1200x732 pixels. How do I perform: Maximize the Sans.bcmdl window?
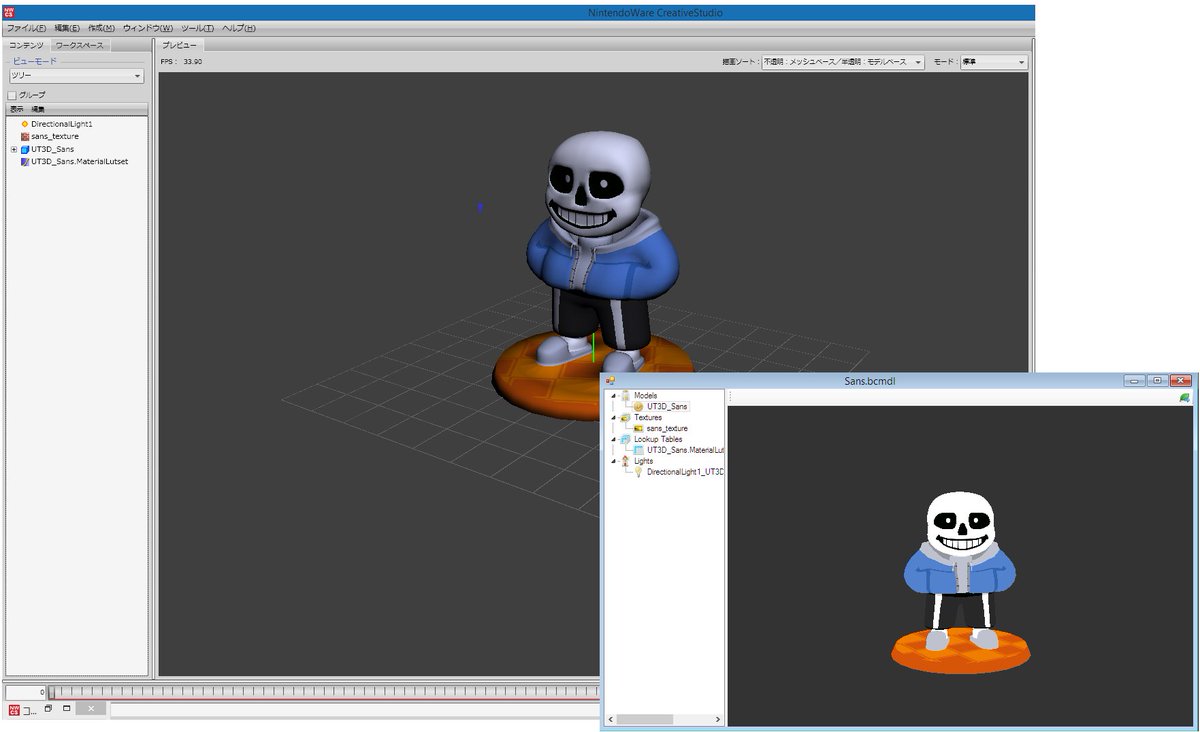(1156, 381)
